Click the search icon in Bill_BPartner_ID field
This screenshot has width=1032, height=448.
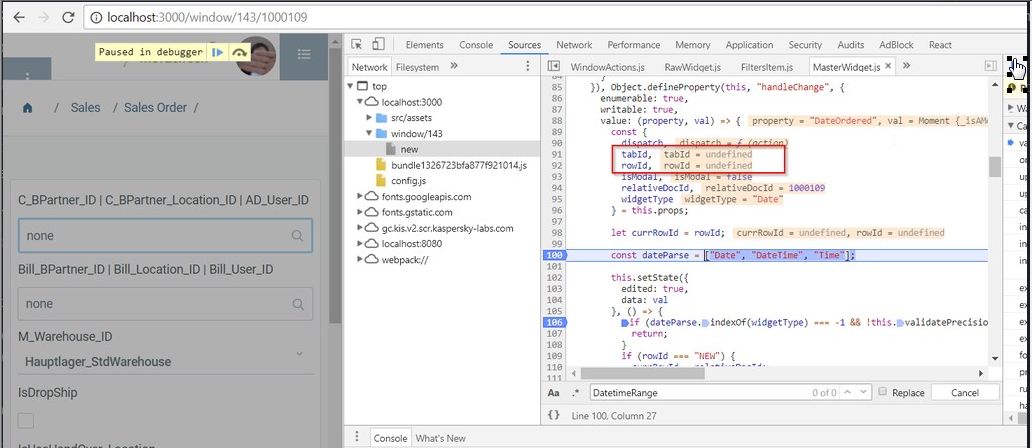pos(298,304)
